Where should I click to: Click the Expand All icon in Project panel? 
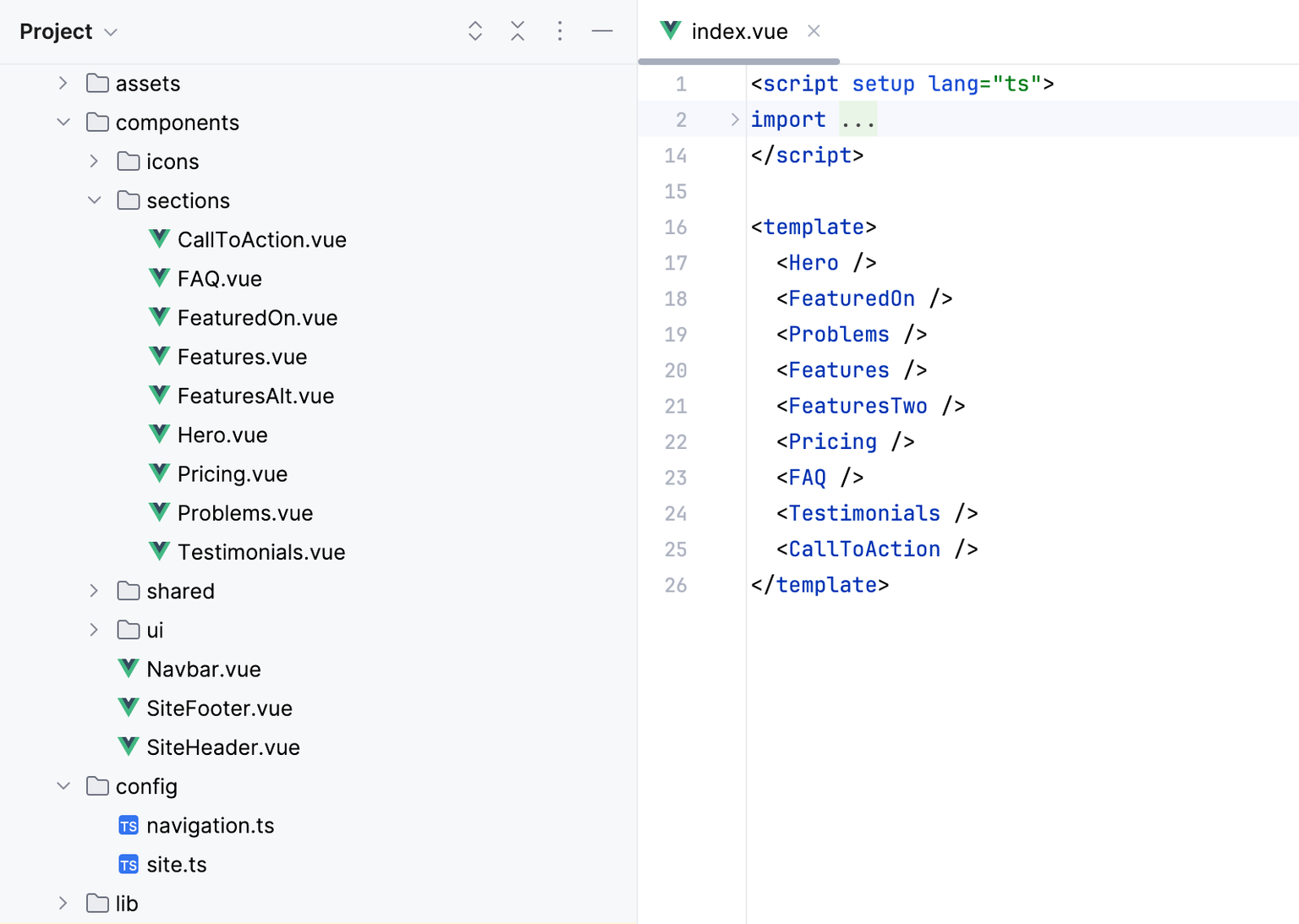point(475,31)
